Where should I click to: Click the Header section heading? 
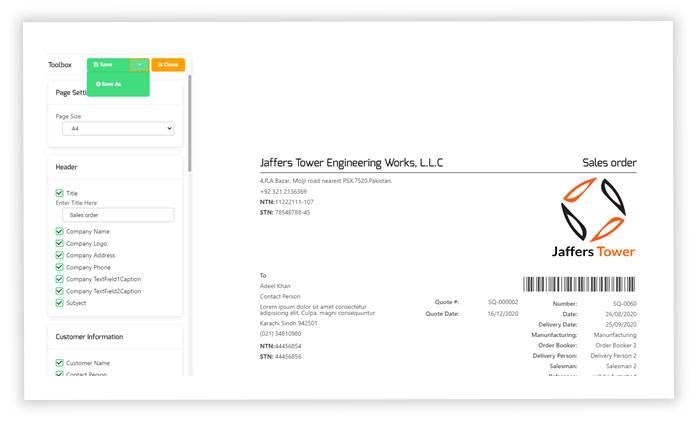66,167
